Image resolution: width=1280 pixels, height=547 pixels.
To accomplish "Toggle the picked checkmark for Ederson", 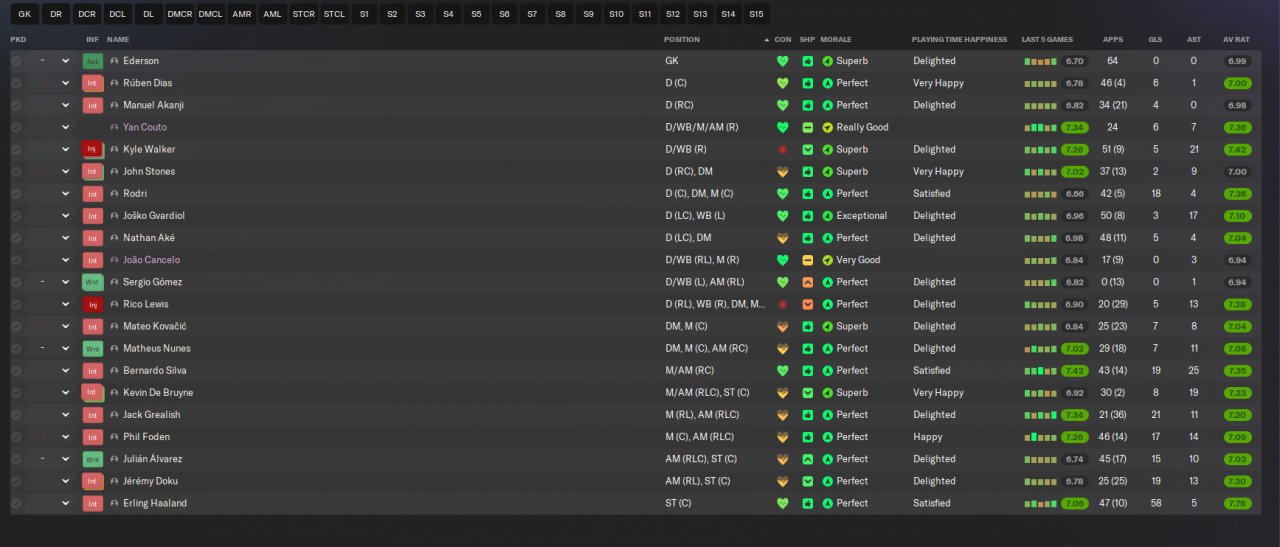I will coord(16,61).
